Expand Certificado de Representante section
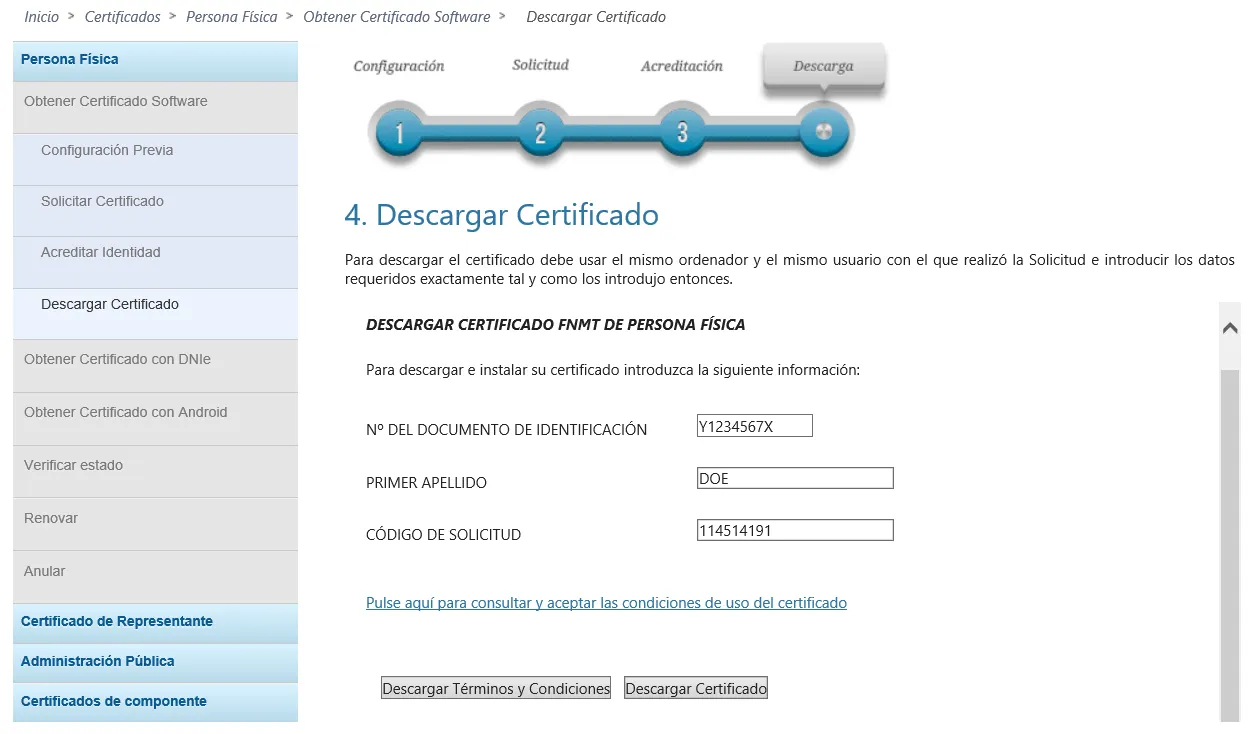The image size is (1251, 734). pyautogui.click(x=155, y=622)
